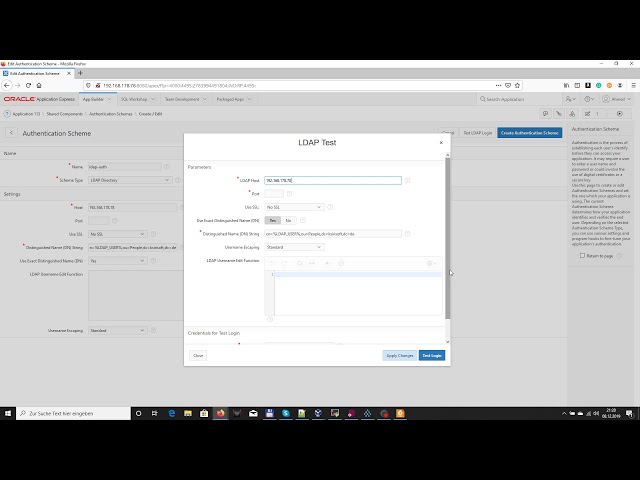Click the Firefox icon in the taskbar
The width and height of the screenshot is (640, 480).
[220, 413]
